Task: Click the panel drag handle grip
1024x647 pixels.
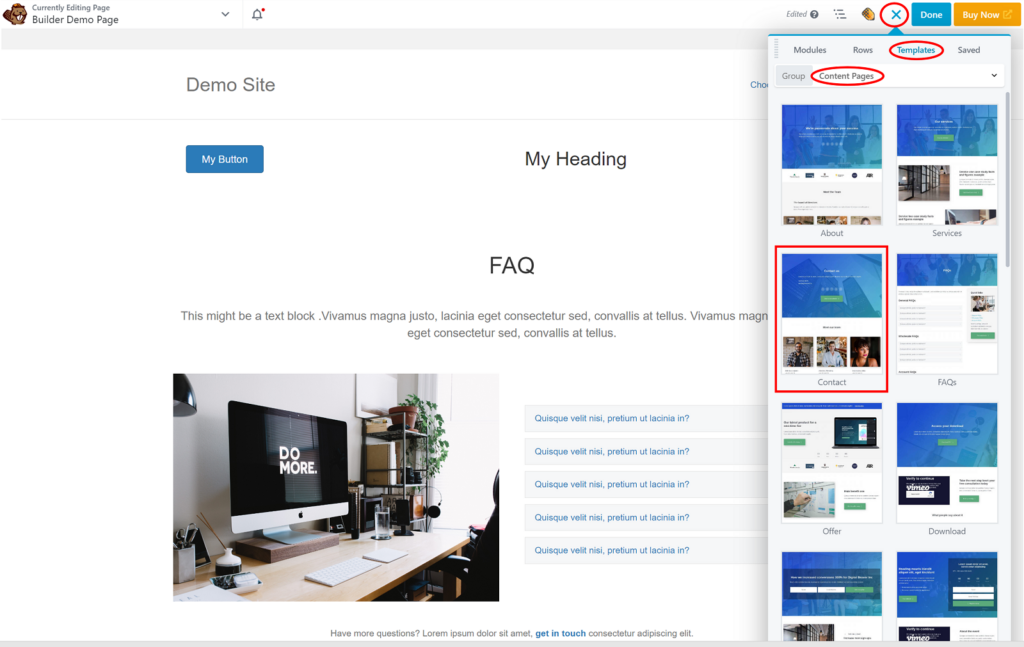Action: [x=776, y=49]
